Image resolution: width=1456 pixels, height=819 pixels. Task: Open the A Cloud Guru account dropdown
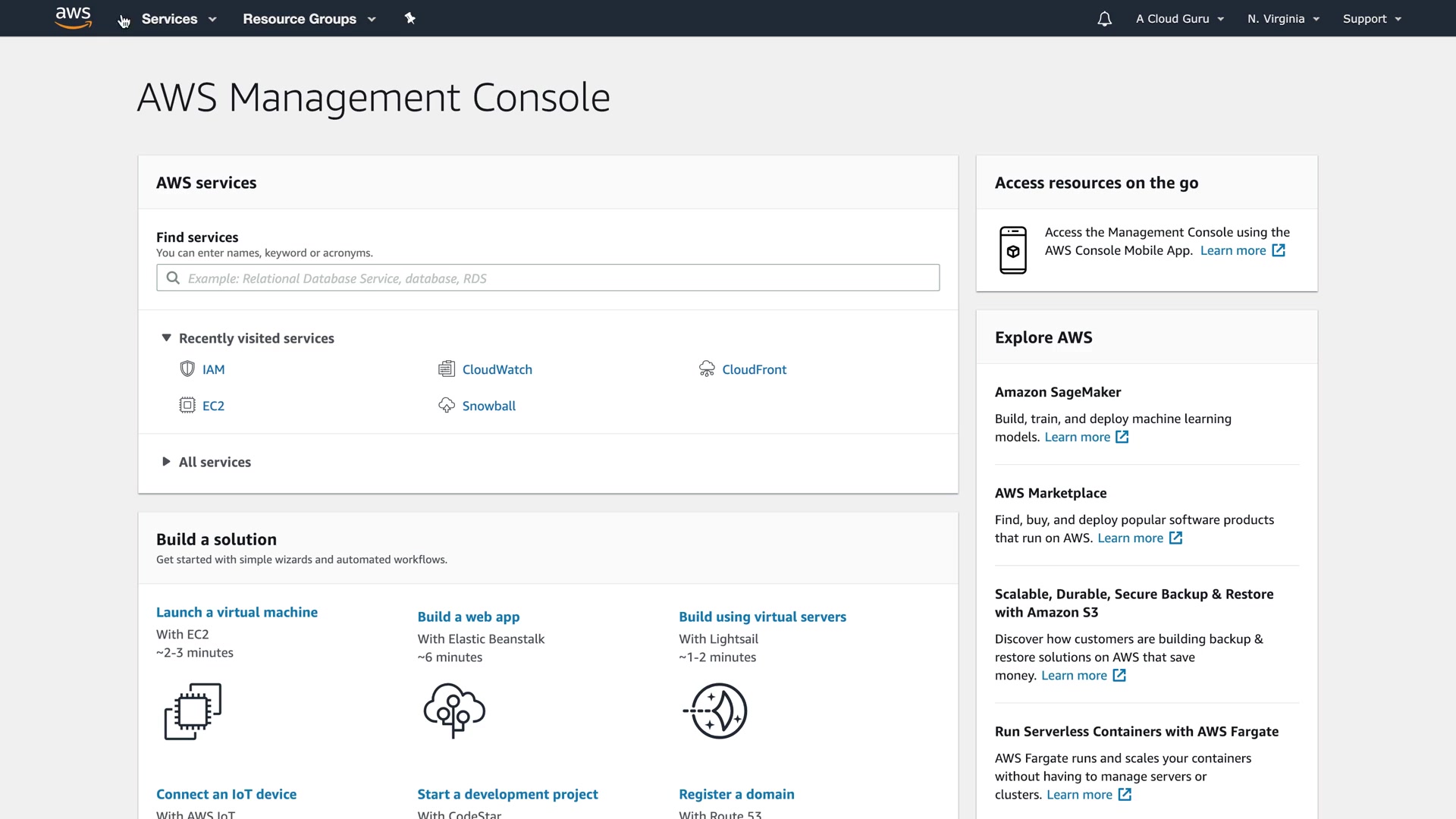(x=1179, y=19)
